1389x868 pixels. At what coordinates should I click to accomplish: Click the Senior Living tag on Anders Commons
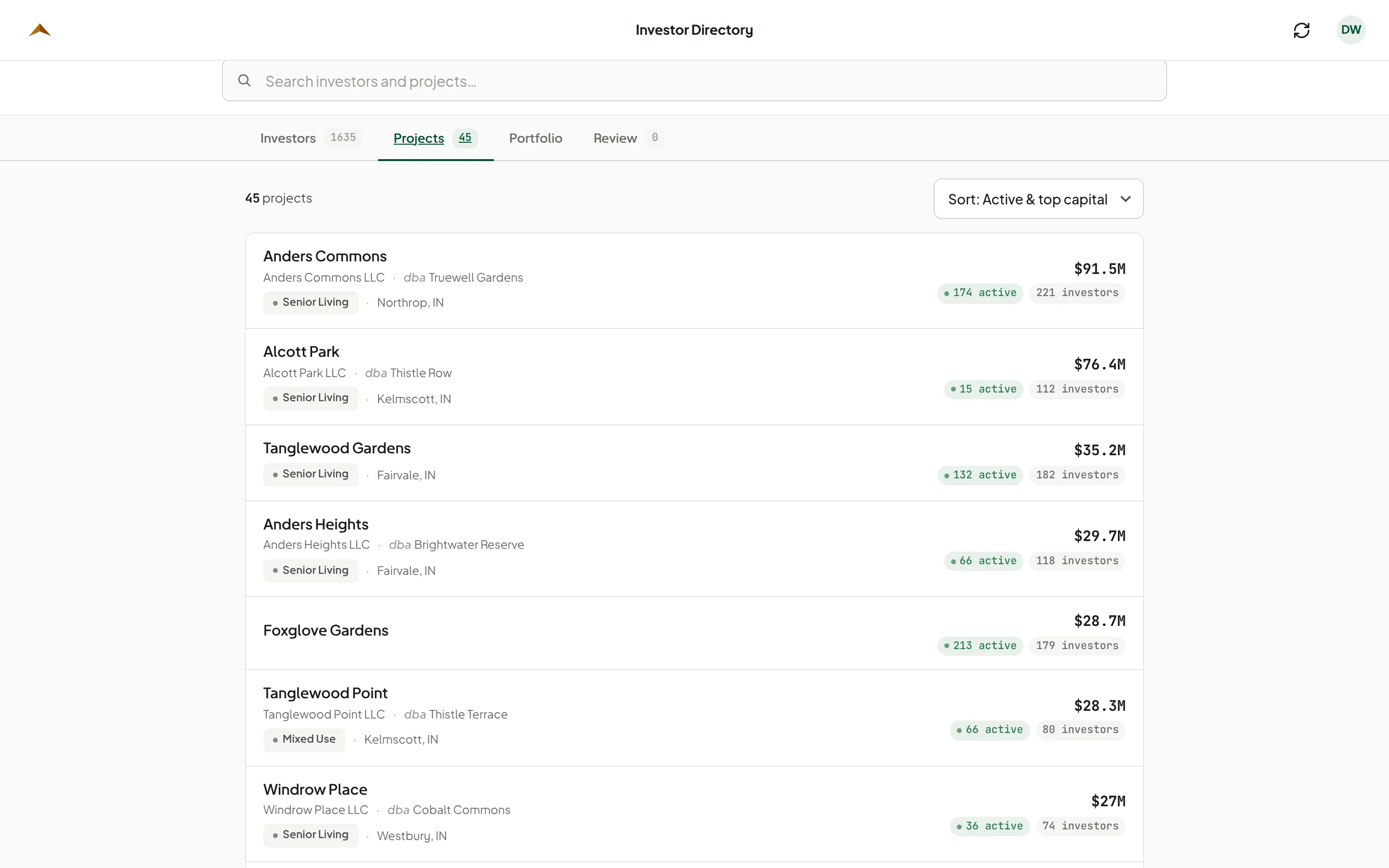311,302
